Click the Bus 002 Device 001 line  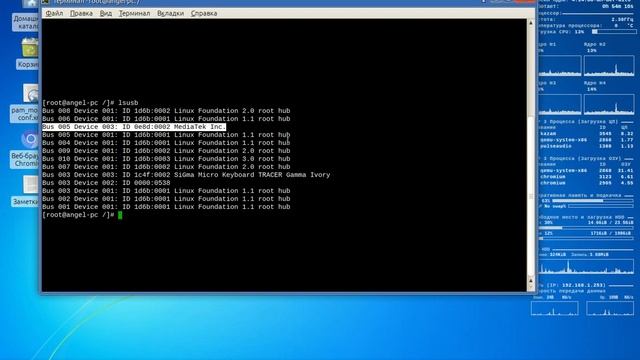[166, 199]
